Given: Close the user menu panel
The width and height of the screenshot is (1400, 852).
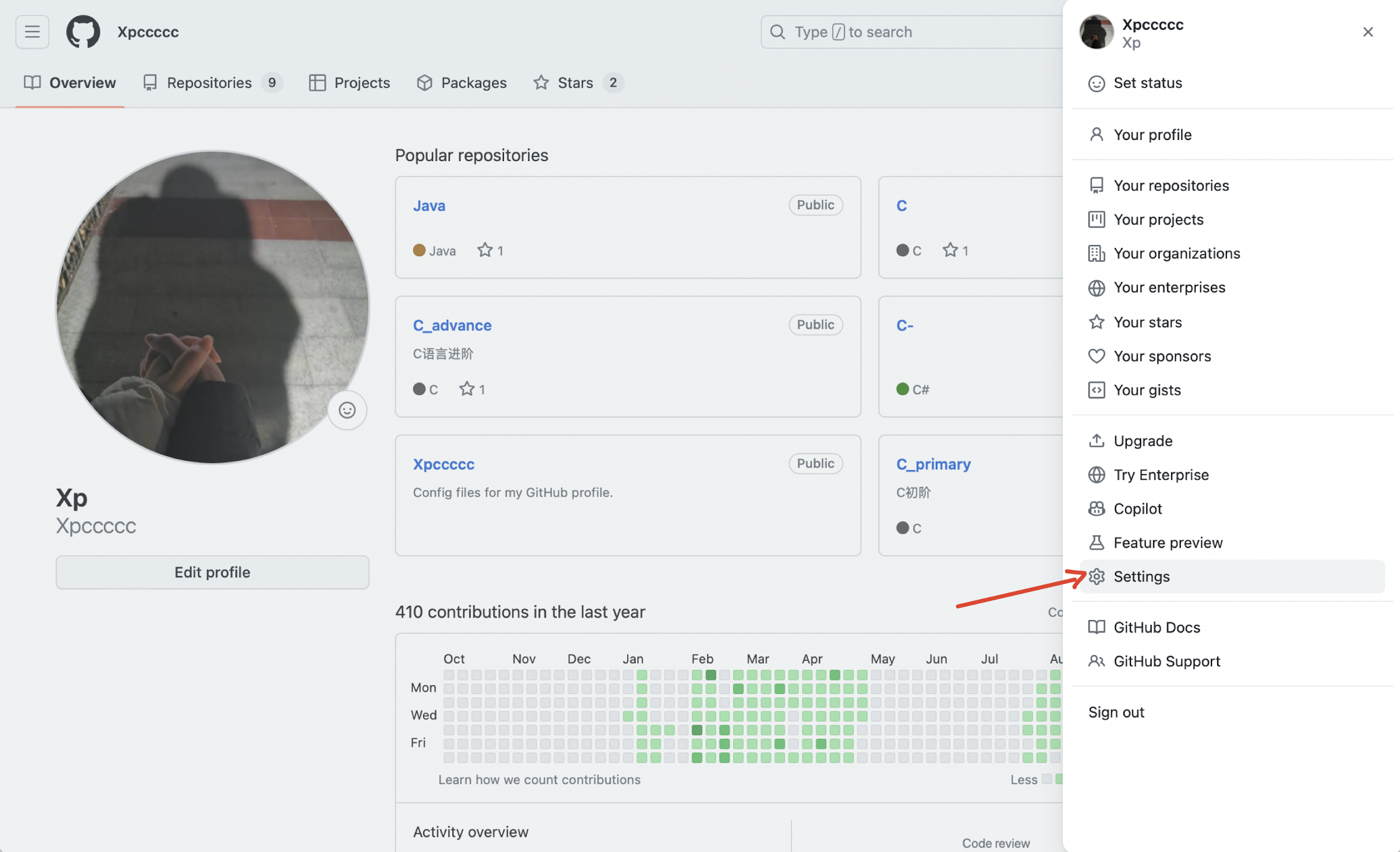Looking at the screenshot, I should pyautogui.click(x=1368, y=32).
